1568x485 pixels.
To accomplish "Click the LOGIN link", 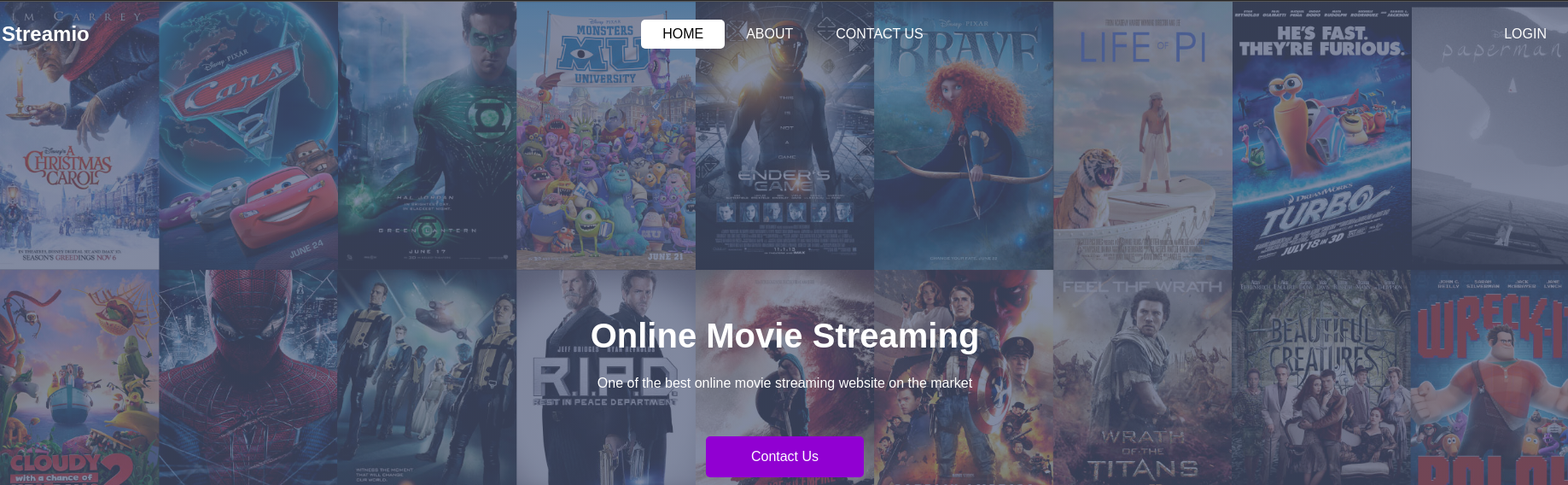I will [x=1524, y=34].
